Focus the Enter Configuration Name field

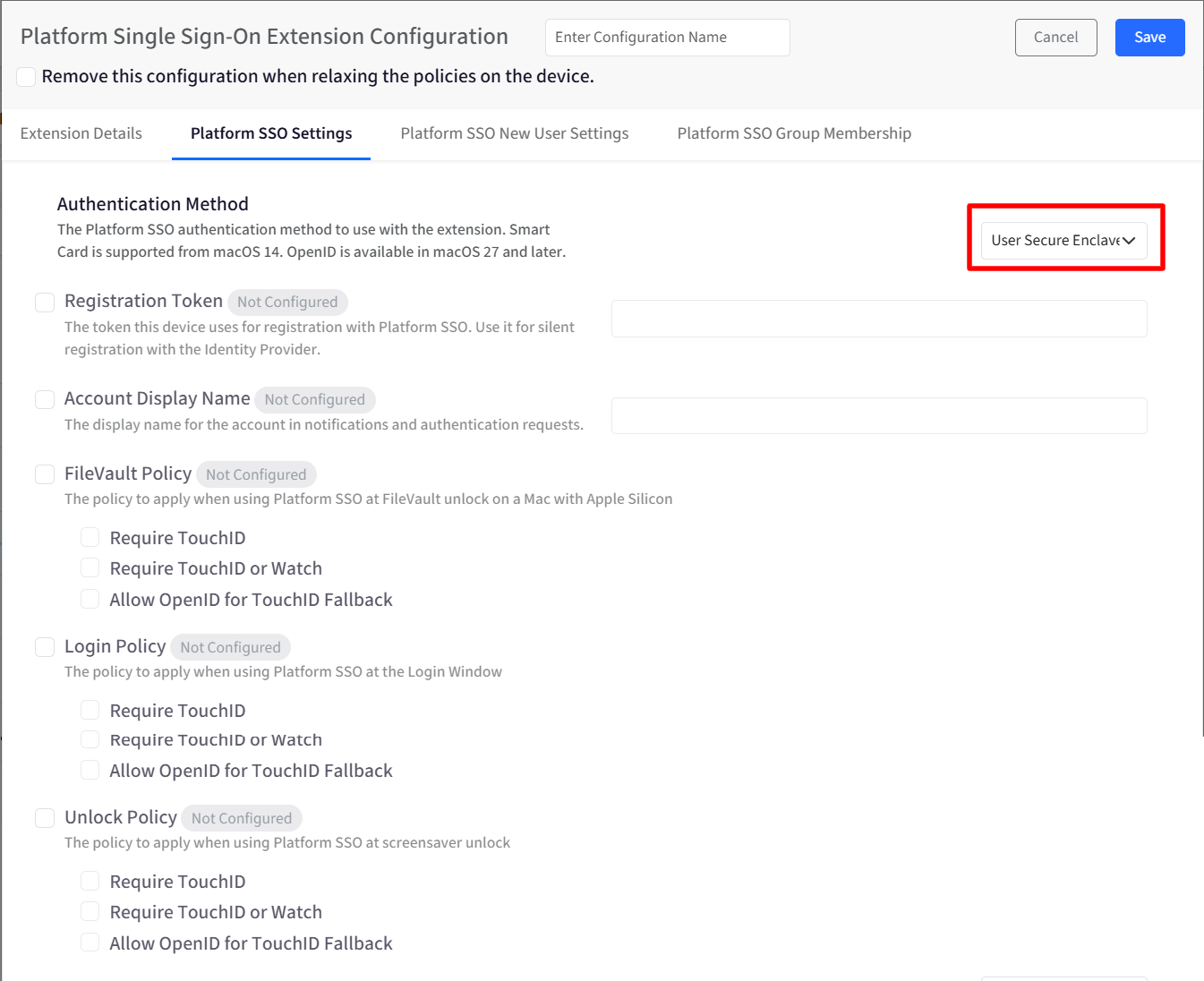coord(668,38)
